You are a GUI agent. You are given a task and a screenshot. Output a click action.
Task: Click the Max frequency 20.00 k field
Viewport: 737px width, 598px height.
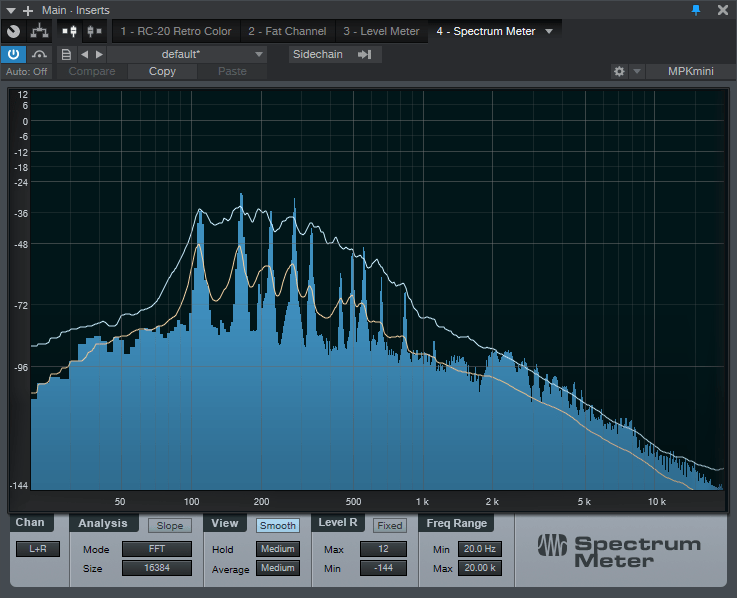[479, 568]
